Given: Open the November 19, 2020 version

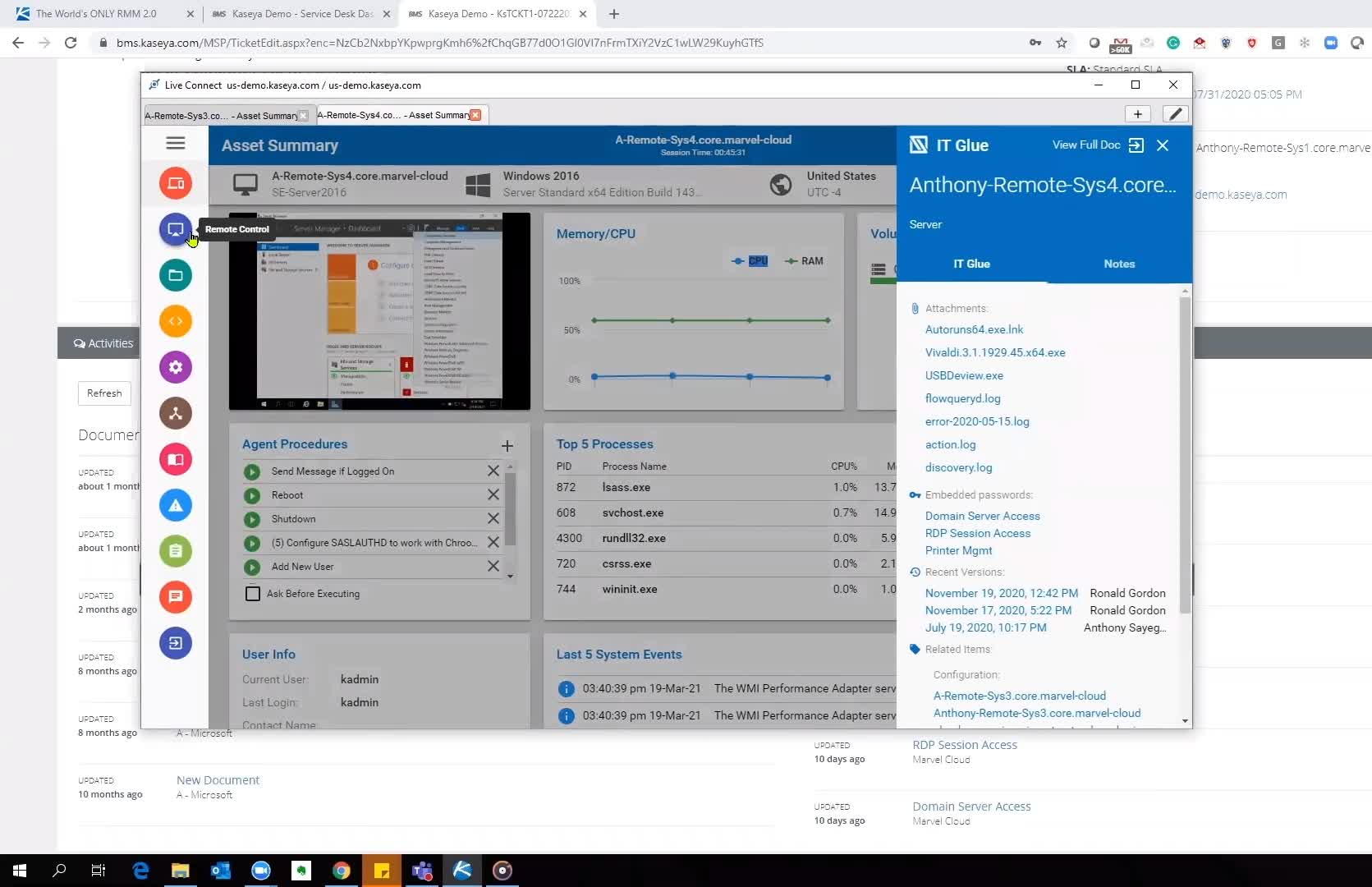Looking at the screenshot, I should [x=1001, y=593].
